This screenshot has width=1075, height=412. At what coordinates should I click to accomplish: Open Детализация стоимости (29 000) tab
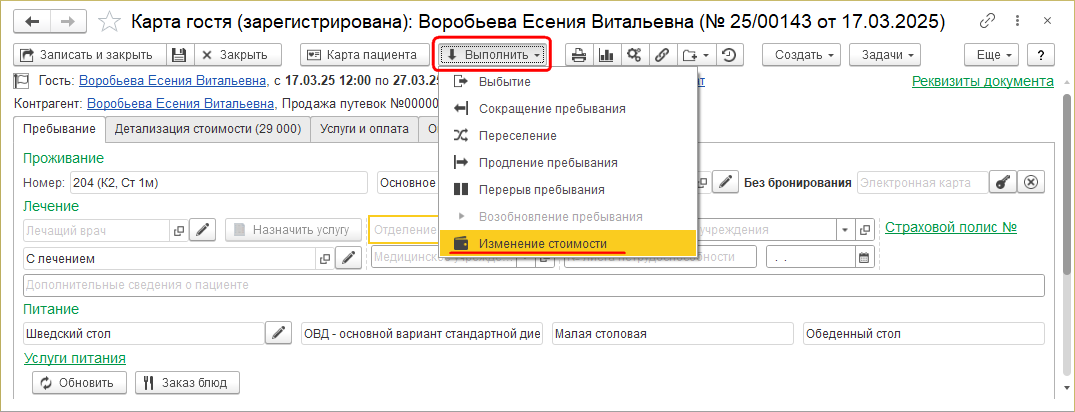point(208,128)
